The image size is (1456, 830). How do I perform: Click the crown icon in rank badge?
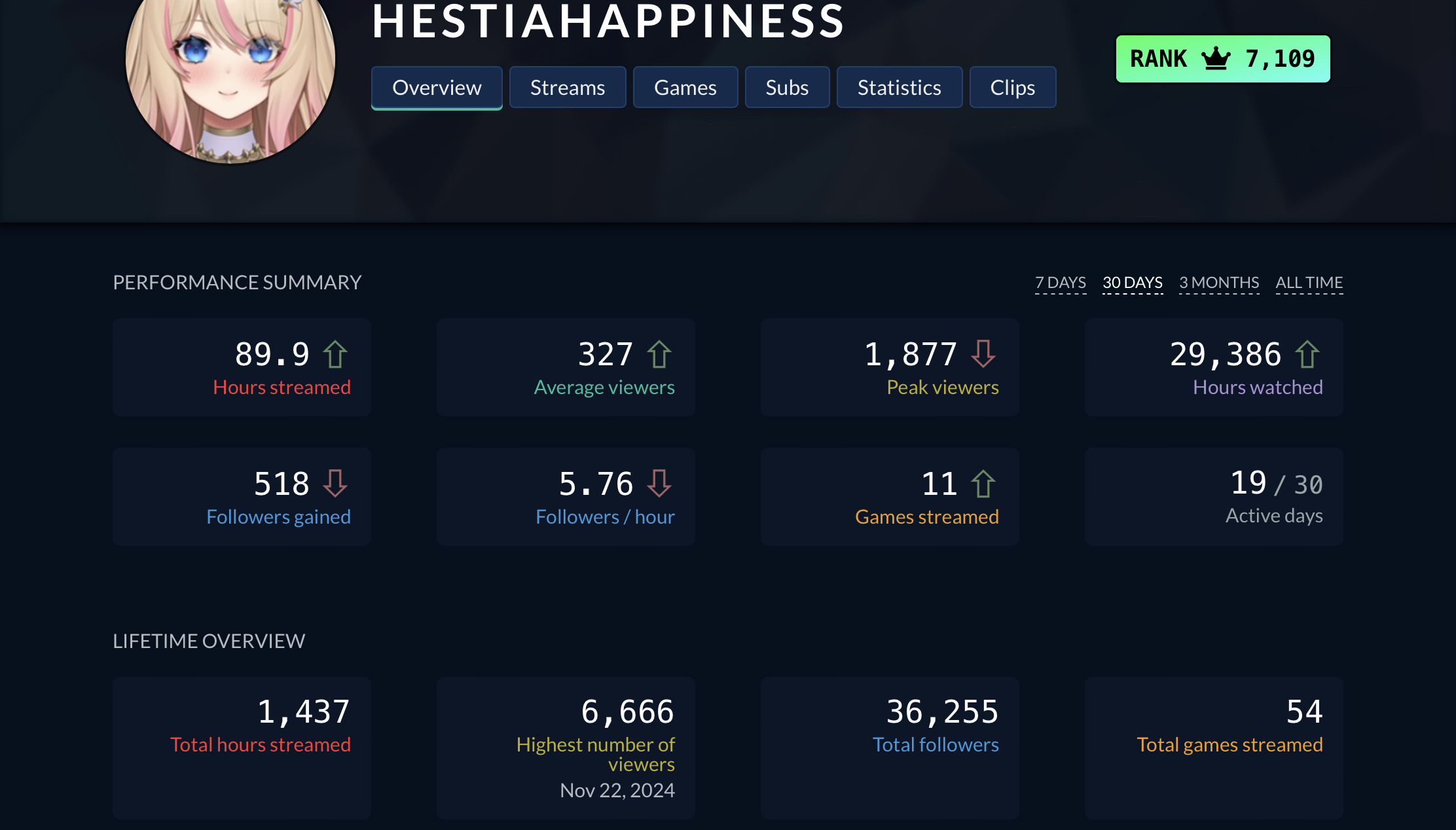point(1216,58)
